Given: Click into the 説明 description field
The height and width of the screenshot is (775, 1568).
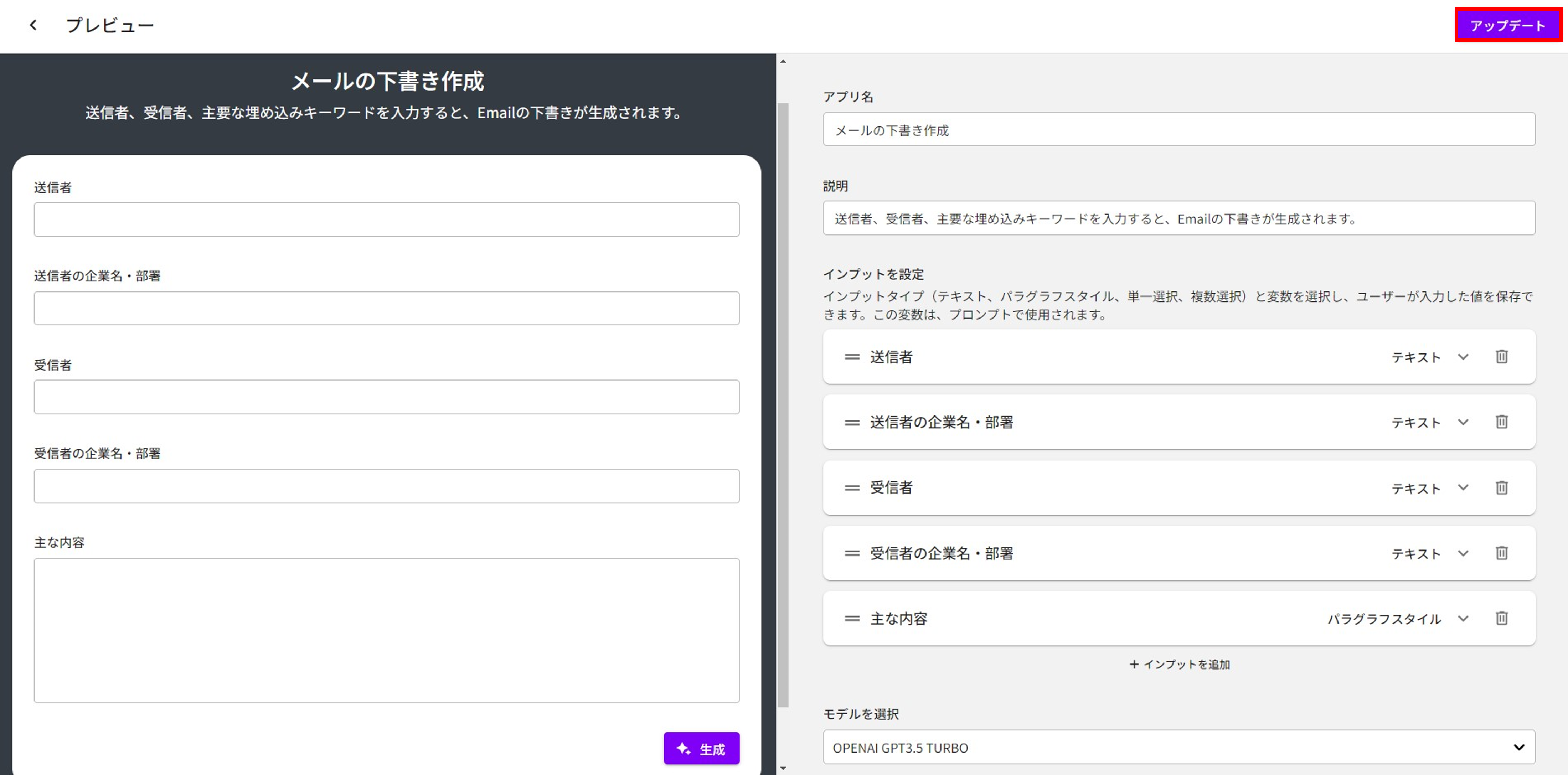Looking at the screenshot, I should [1178, 218].
